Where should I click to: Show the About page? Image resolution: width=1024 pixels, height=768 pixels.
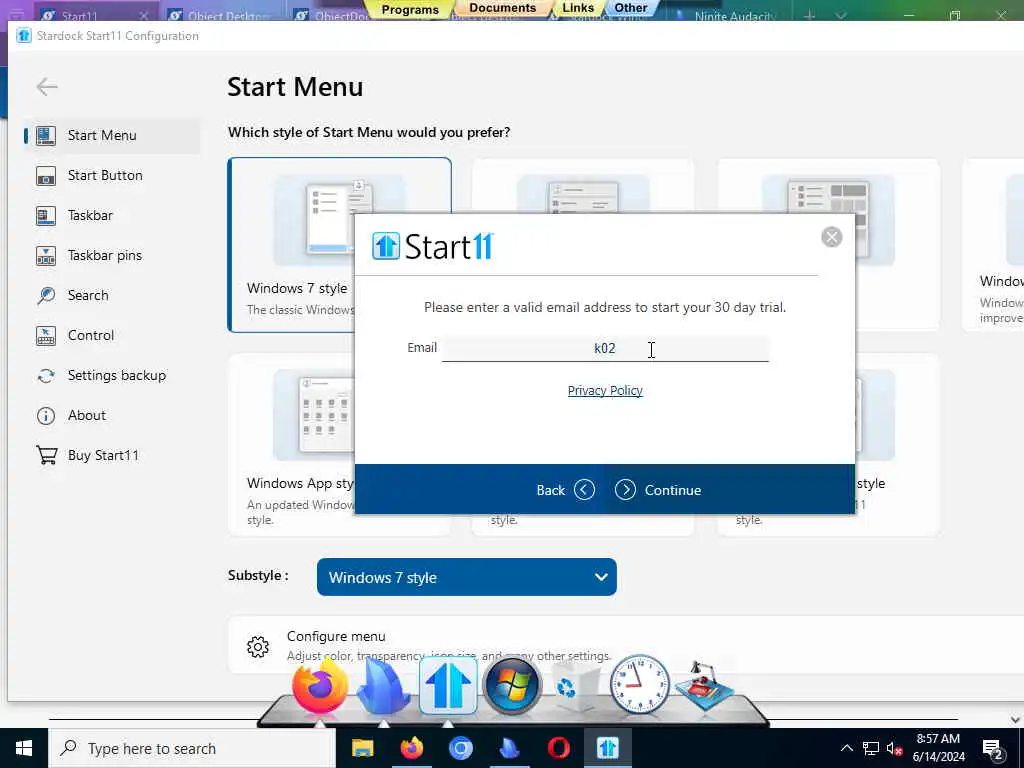point(112,415)
